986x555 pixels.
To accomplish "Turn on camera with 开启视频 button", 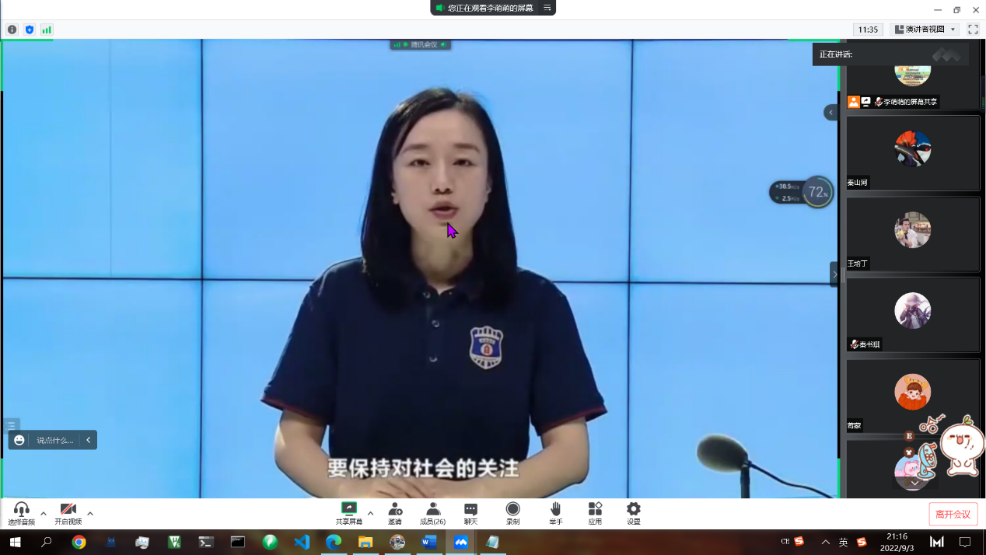I will (67, 512).
